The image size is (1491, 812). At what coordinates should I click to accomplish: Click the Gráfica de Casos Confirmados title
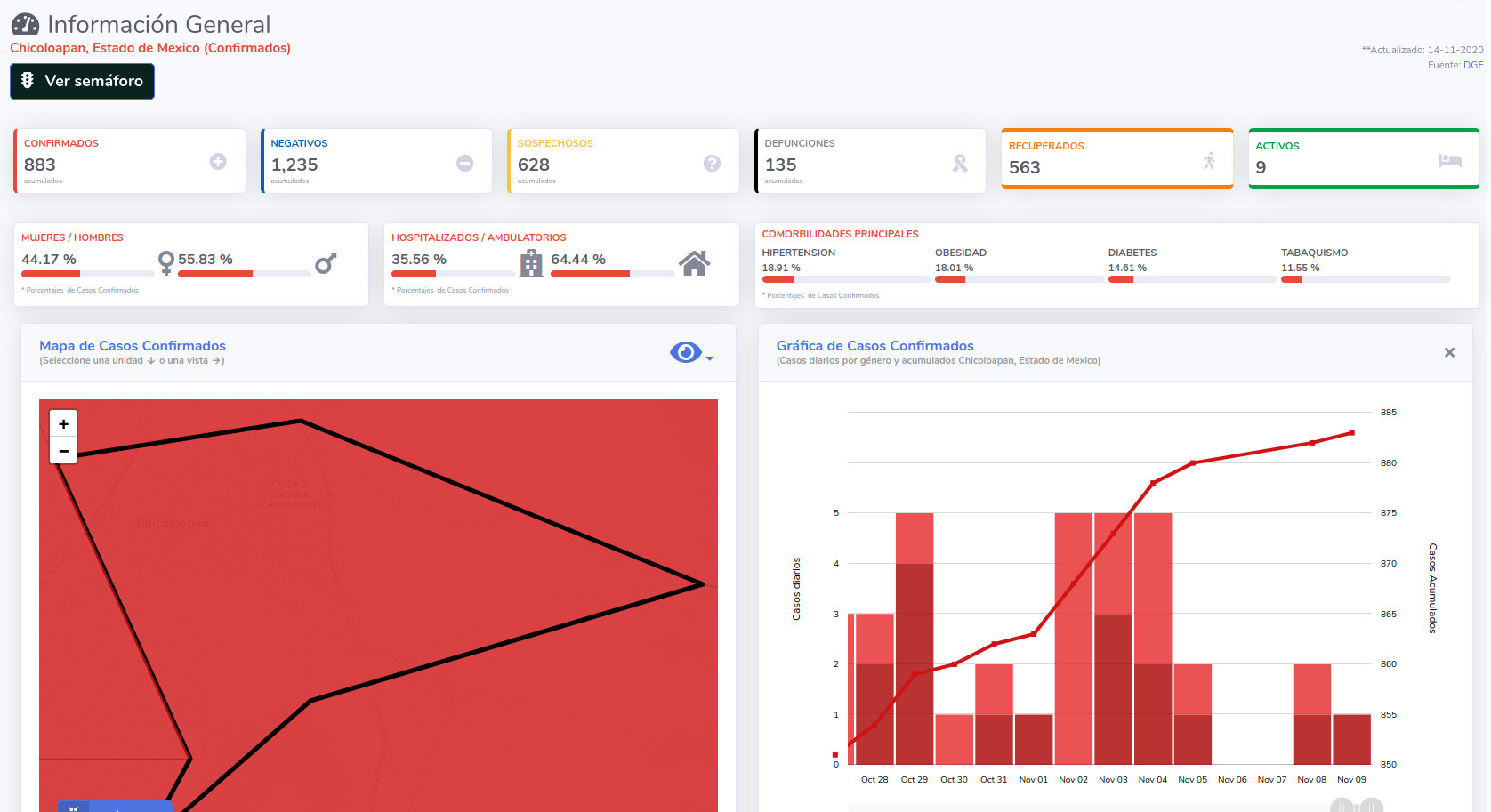click(x=874, y=345)
